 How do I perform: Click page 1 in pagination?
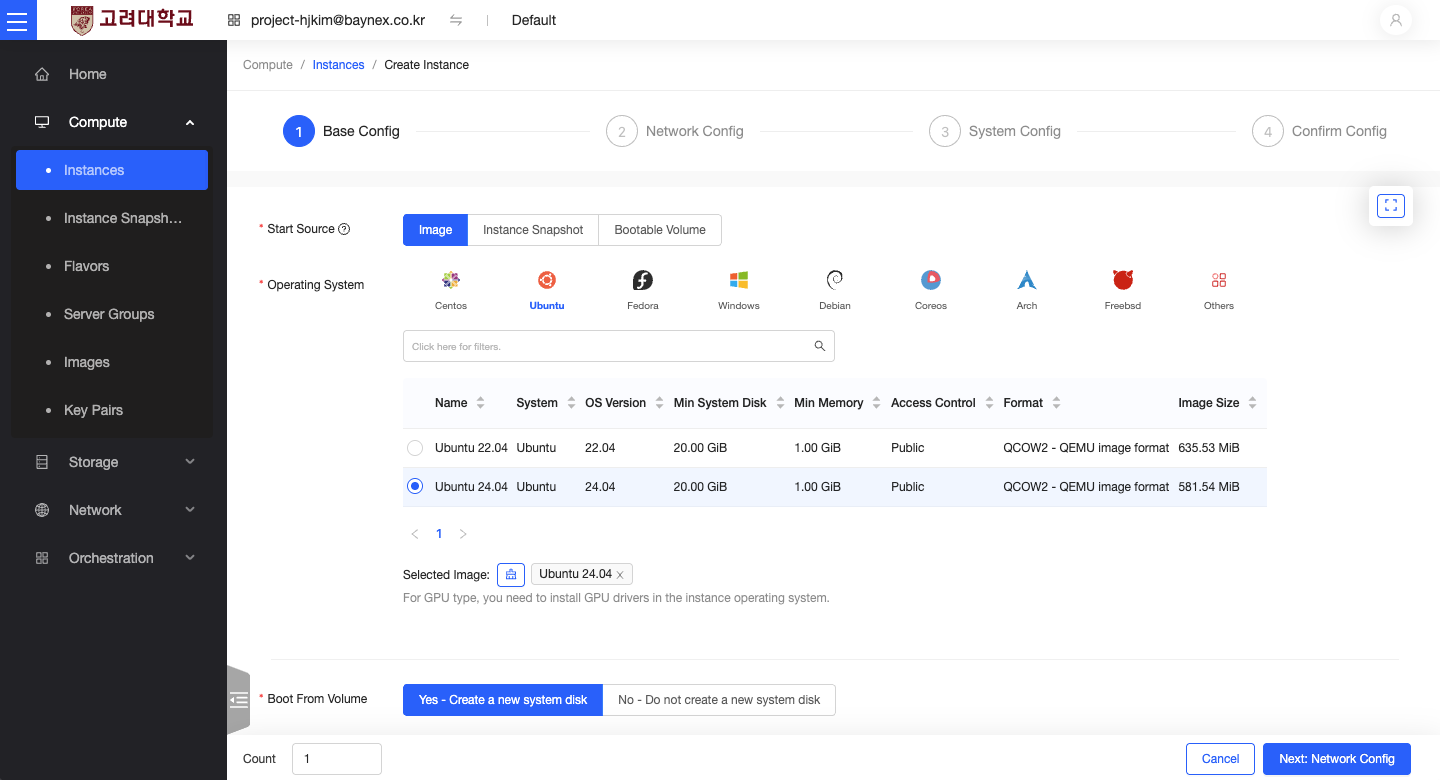(x=439, y=534)
